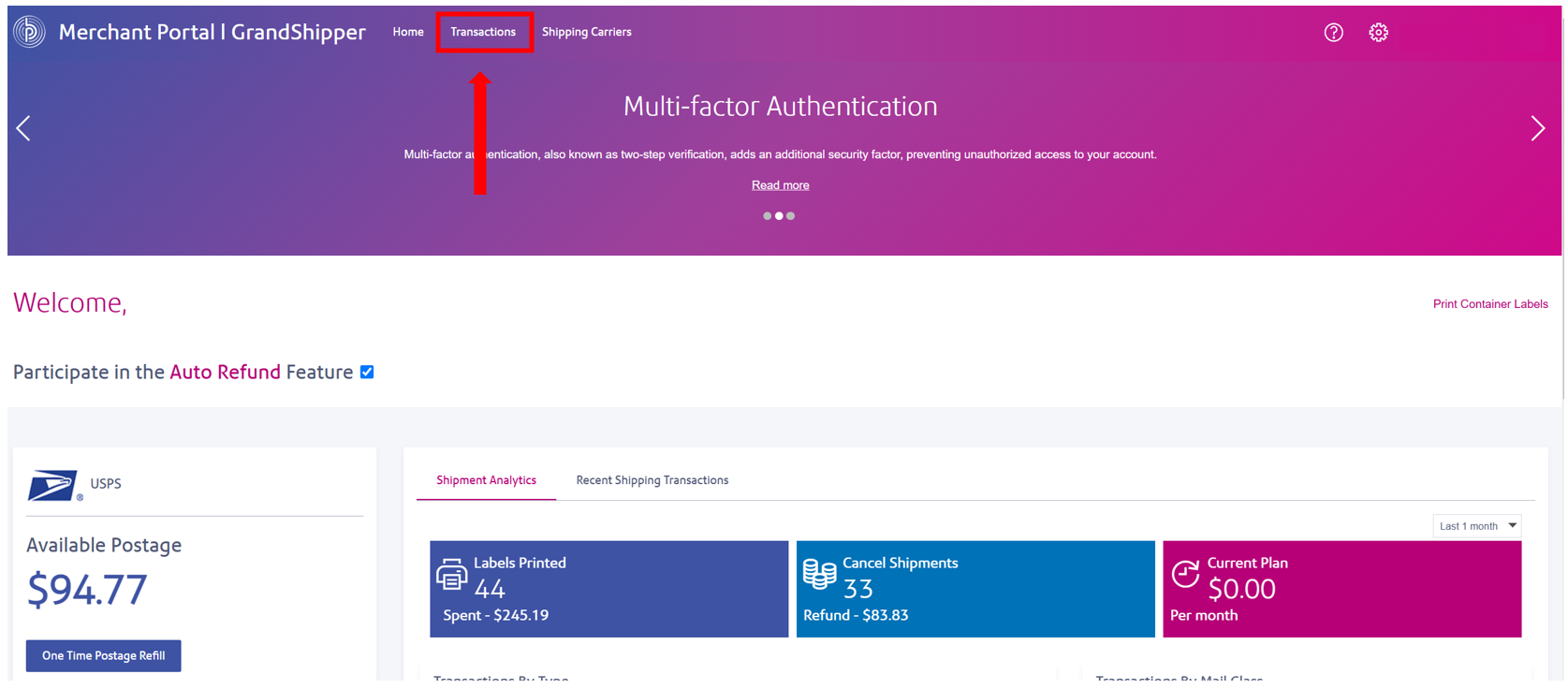Viewport: 1568px width, 689px height.
Task: Select the second carousel dot indicator
Action: 779,216
